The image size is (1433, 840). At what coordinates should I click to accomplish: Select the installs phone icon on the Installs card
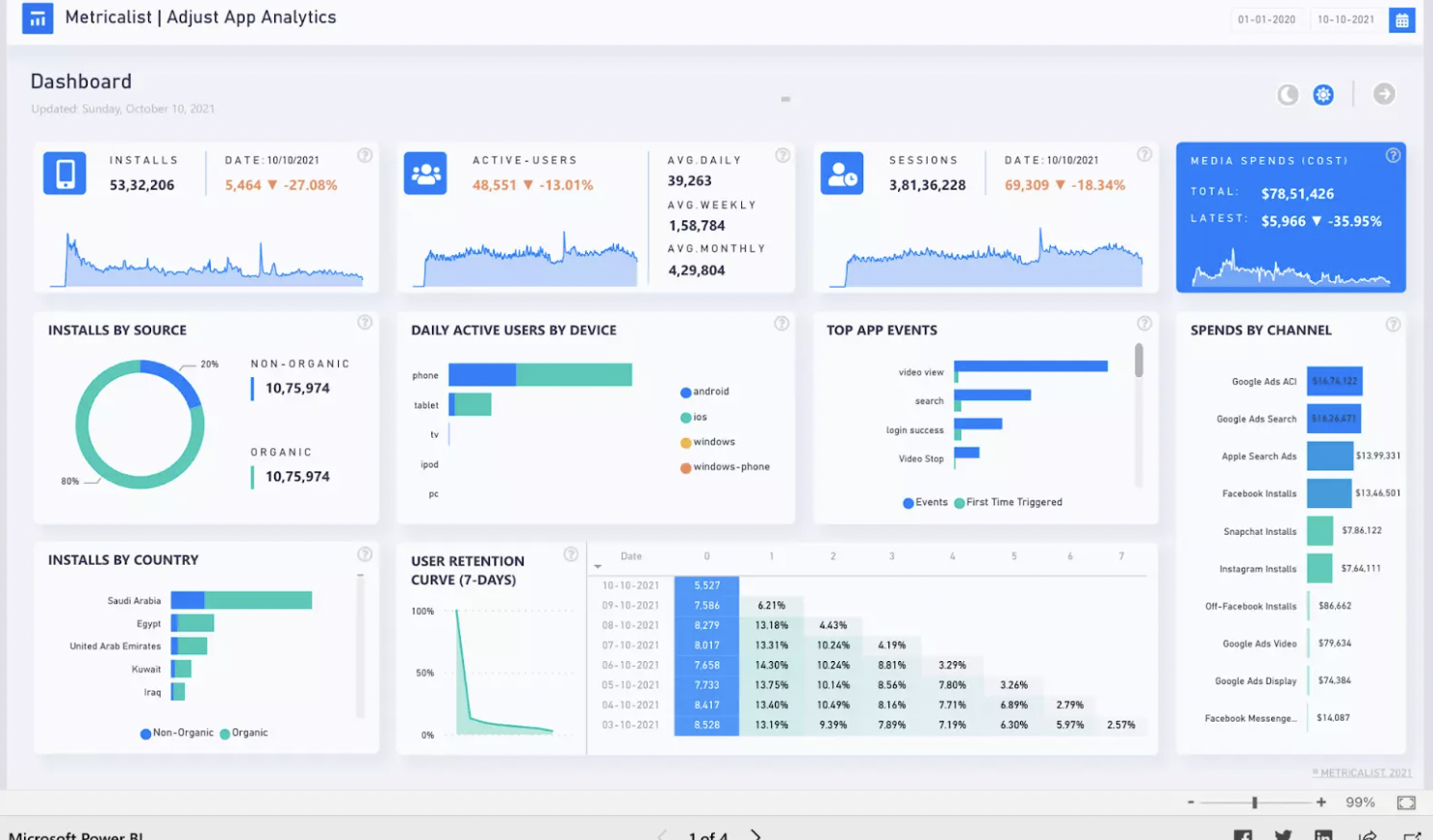click(x=64, y=171)
